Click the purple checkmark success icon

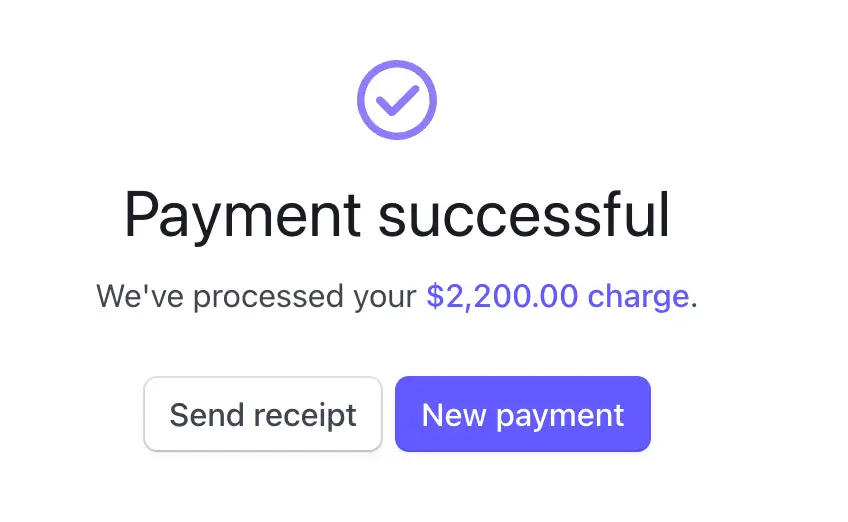[397, 100]
